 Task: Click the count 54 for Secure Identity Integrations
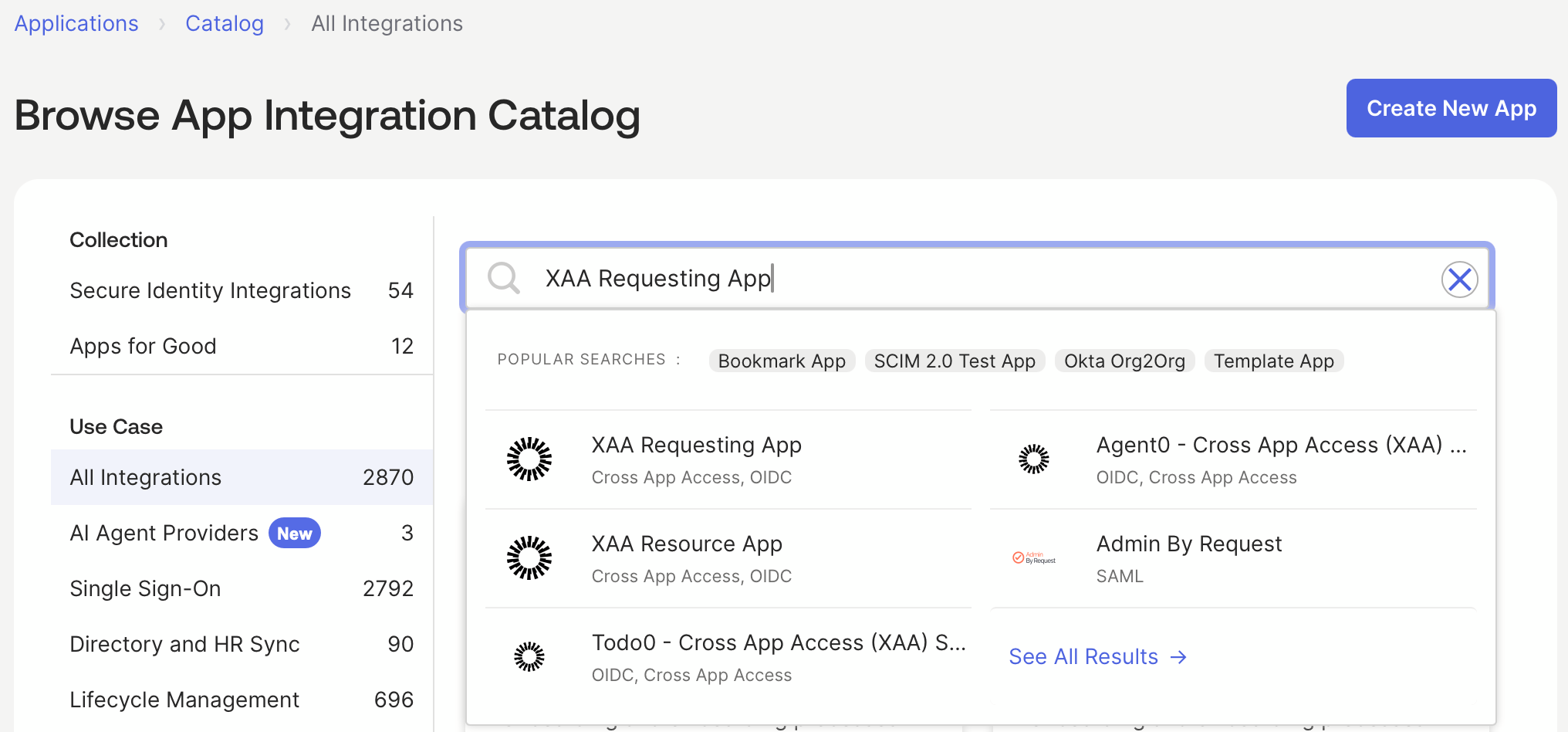(x=400, y=290)
